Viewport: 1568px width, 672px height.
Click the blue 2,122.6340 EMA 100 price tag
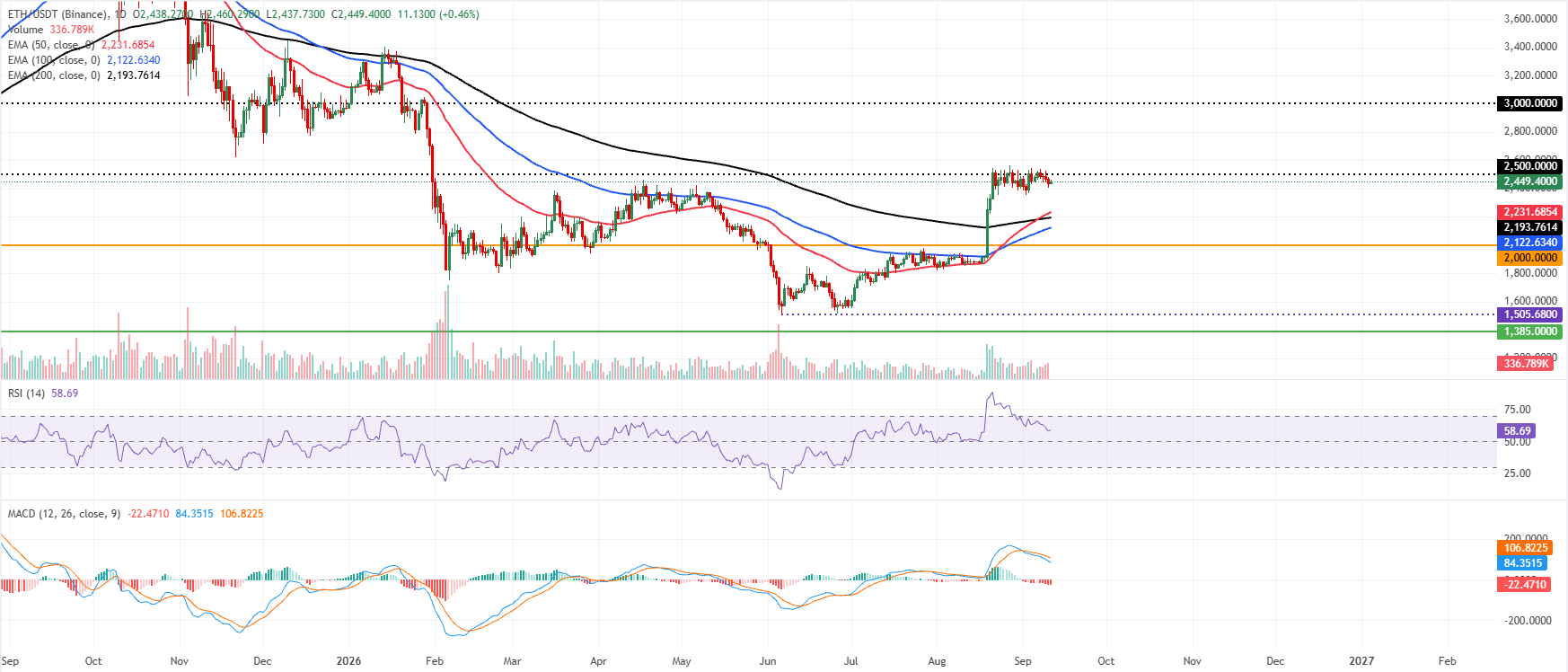click(1530, 243)
